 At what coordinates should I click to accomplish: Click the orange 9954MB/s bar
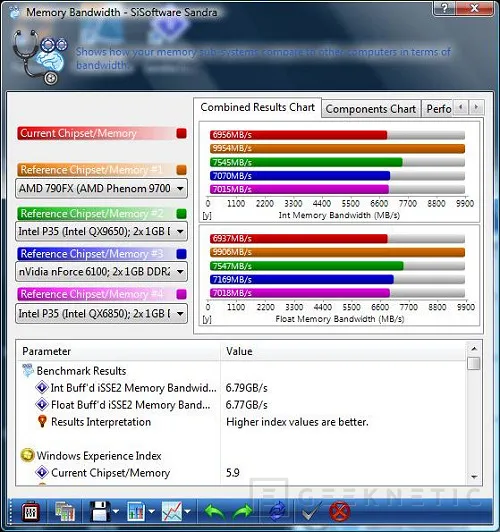point(337,148)
